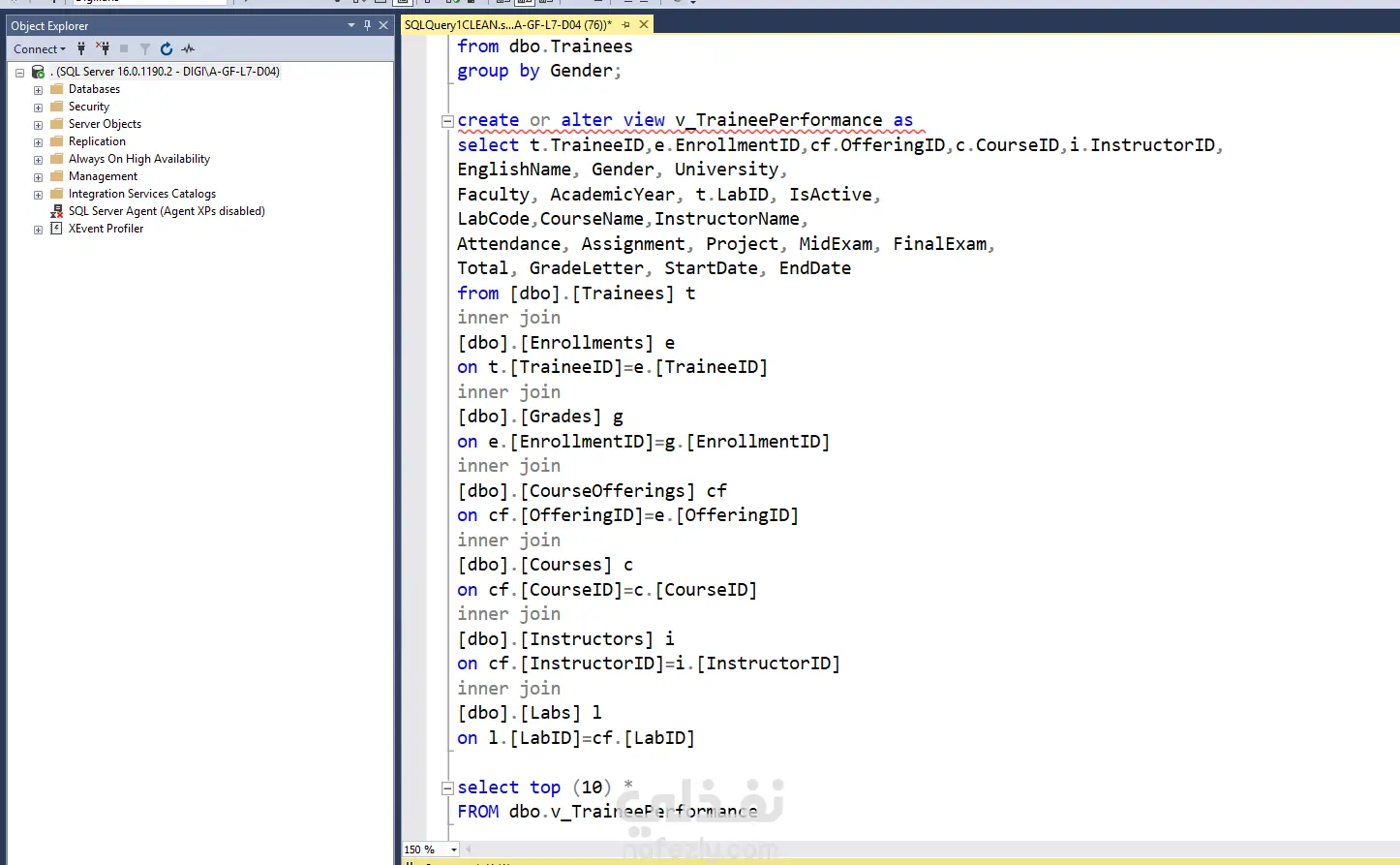Click '[dbo].[Courses]' table reference
Image resolution: width=1400 pixels, height=865 pixels.
click(534, 565)
